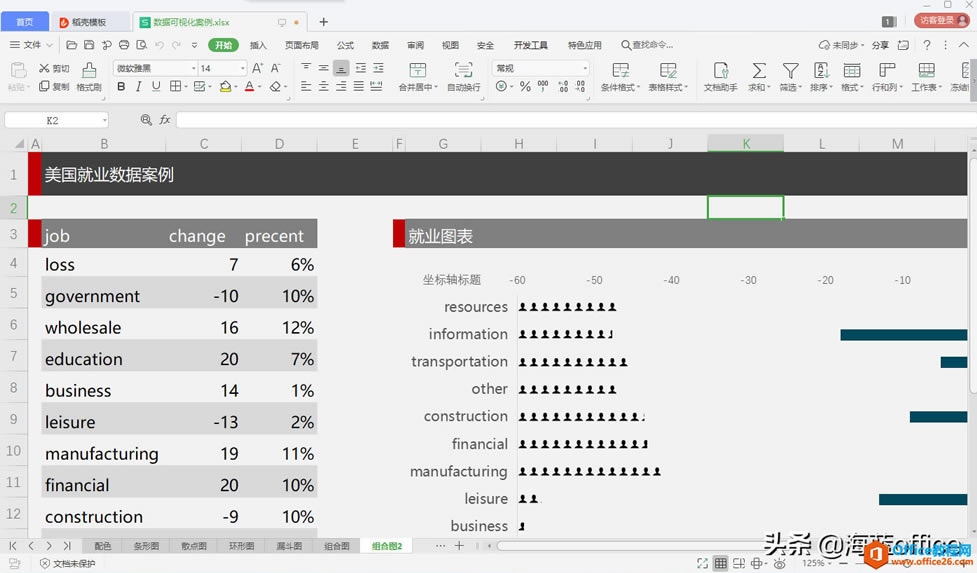Select the 漏斗图 sheet tab

point(290,546)
